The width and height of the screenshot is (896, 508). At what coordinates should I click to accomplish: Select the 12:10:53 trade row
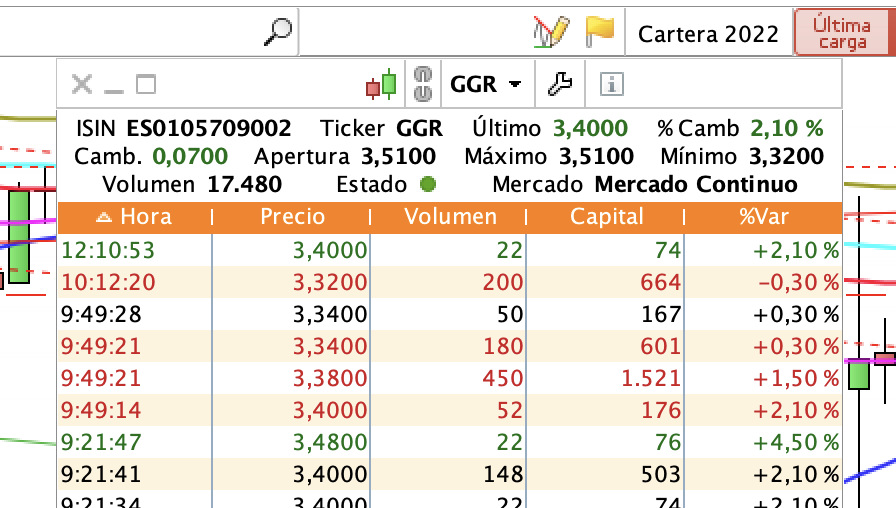click(x=450, y=250)
